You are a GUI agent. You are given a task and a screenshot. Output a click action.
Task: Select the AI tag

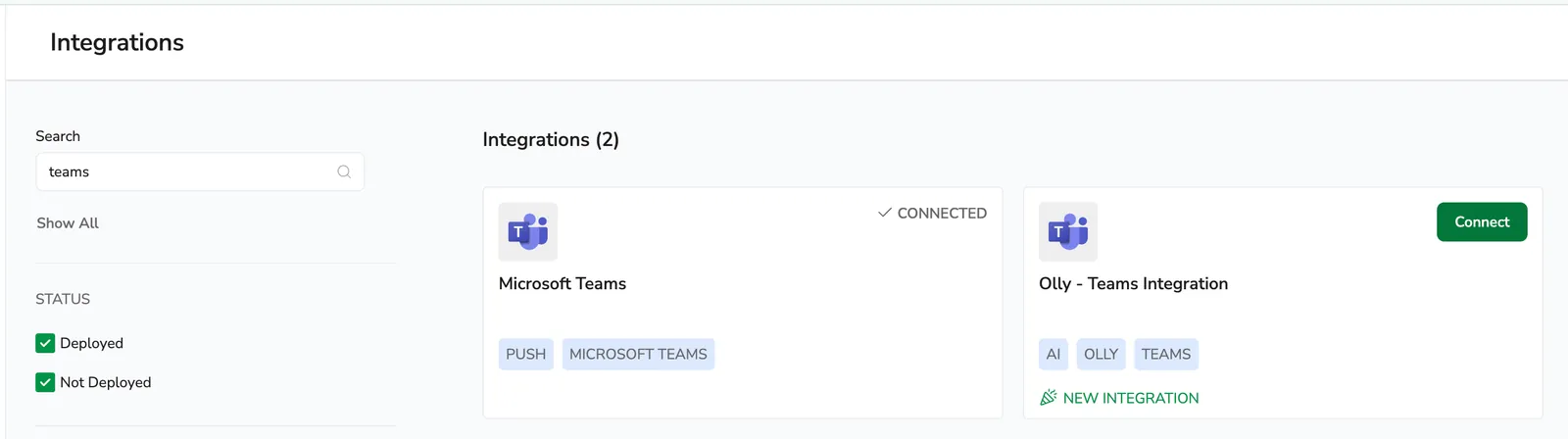(x=1053, y=354)
